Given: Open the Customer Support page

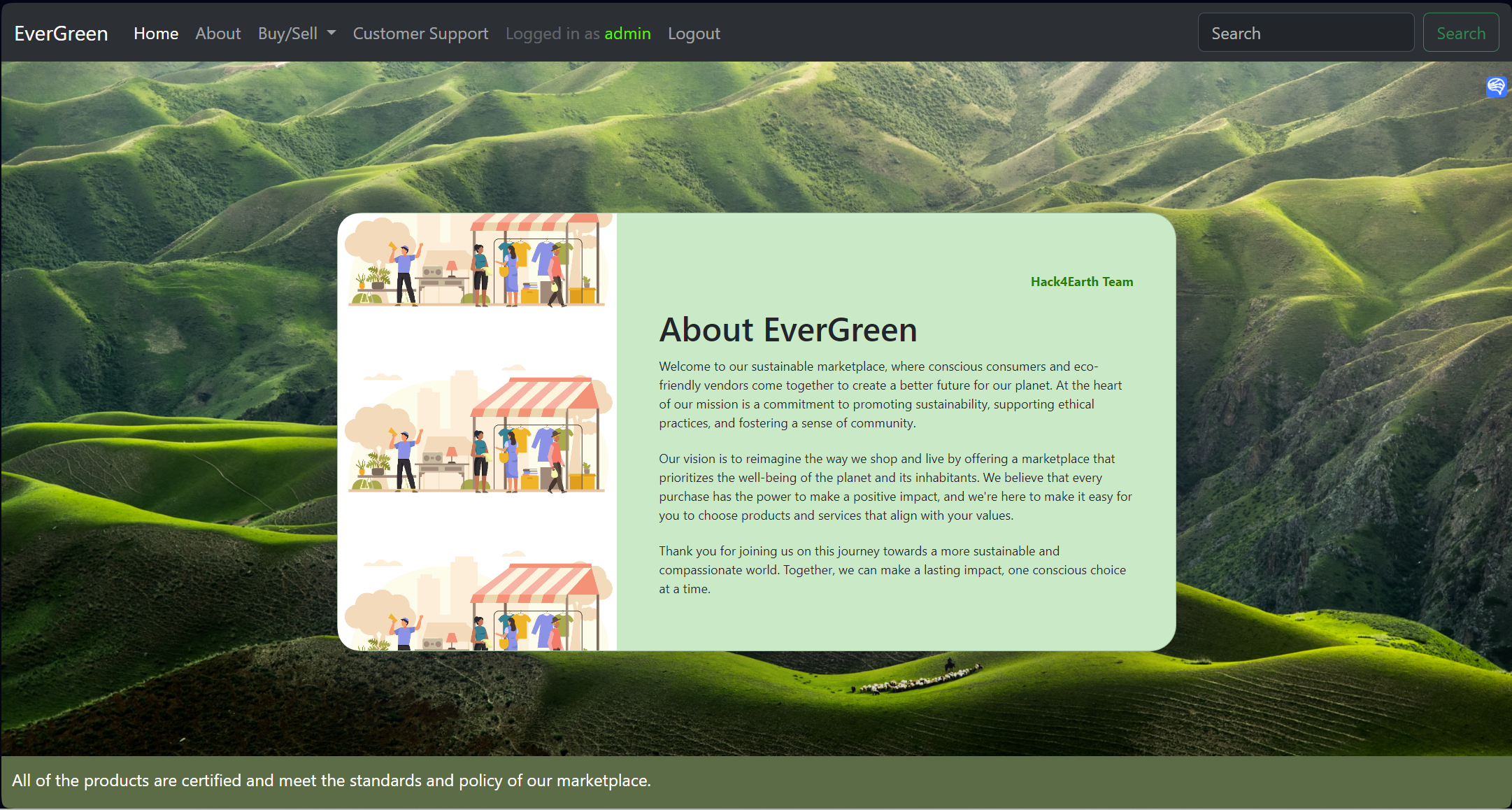Looking at the screenshot, I should [420, 34].
